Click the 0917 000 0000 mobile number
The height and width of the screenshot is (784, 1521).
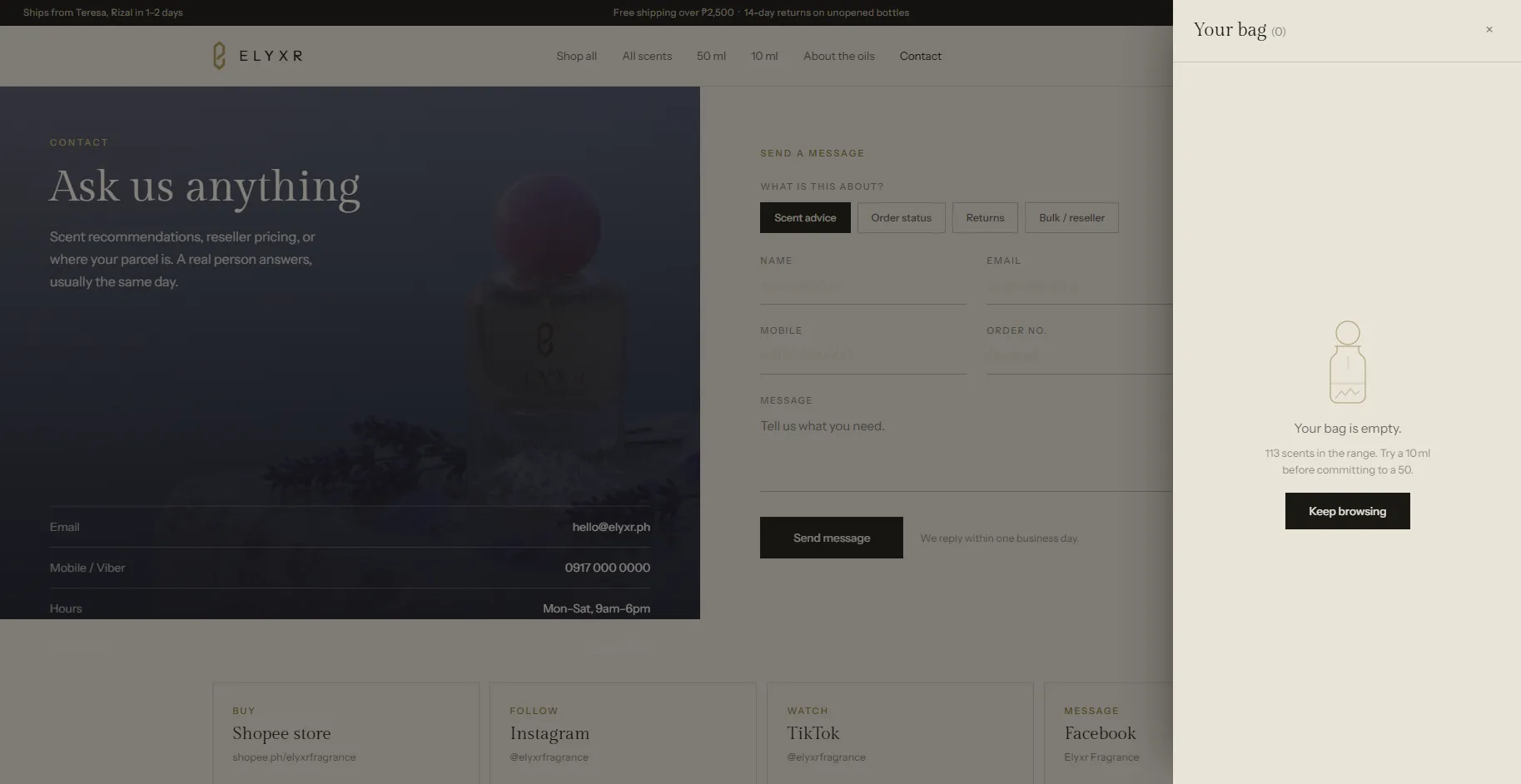[607, 568]
